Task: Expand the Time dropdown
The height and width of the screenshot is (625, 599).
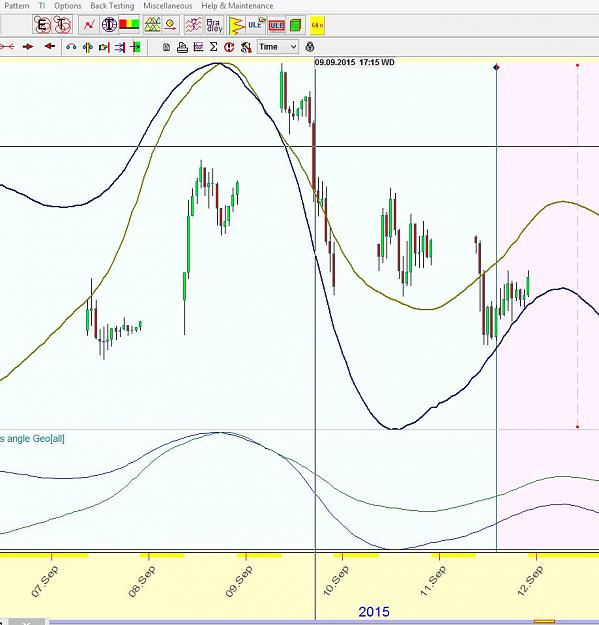Action: (x=277, y=47)
